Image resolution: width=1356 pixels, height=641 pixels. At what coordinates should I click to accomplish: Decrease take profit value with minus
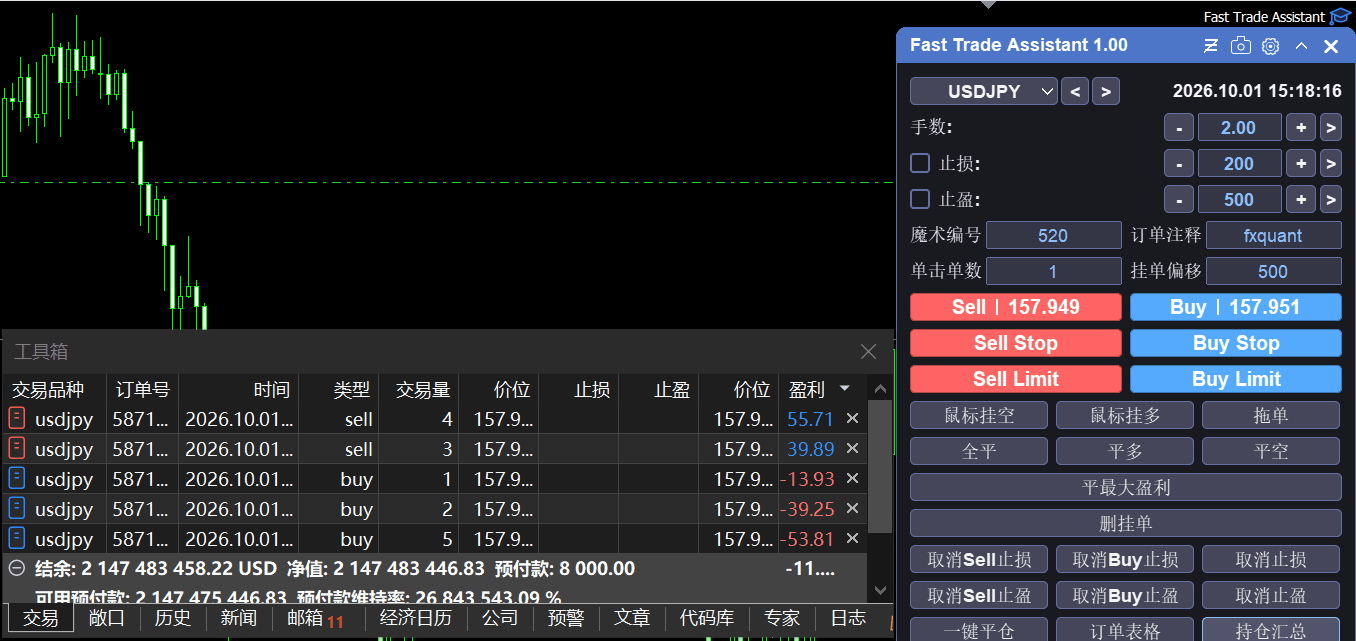pyautogui.click(x=1179, y=200)
